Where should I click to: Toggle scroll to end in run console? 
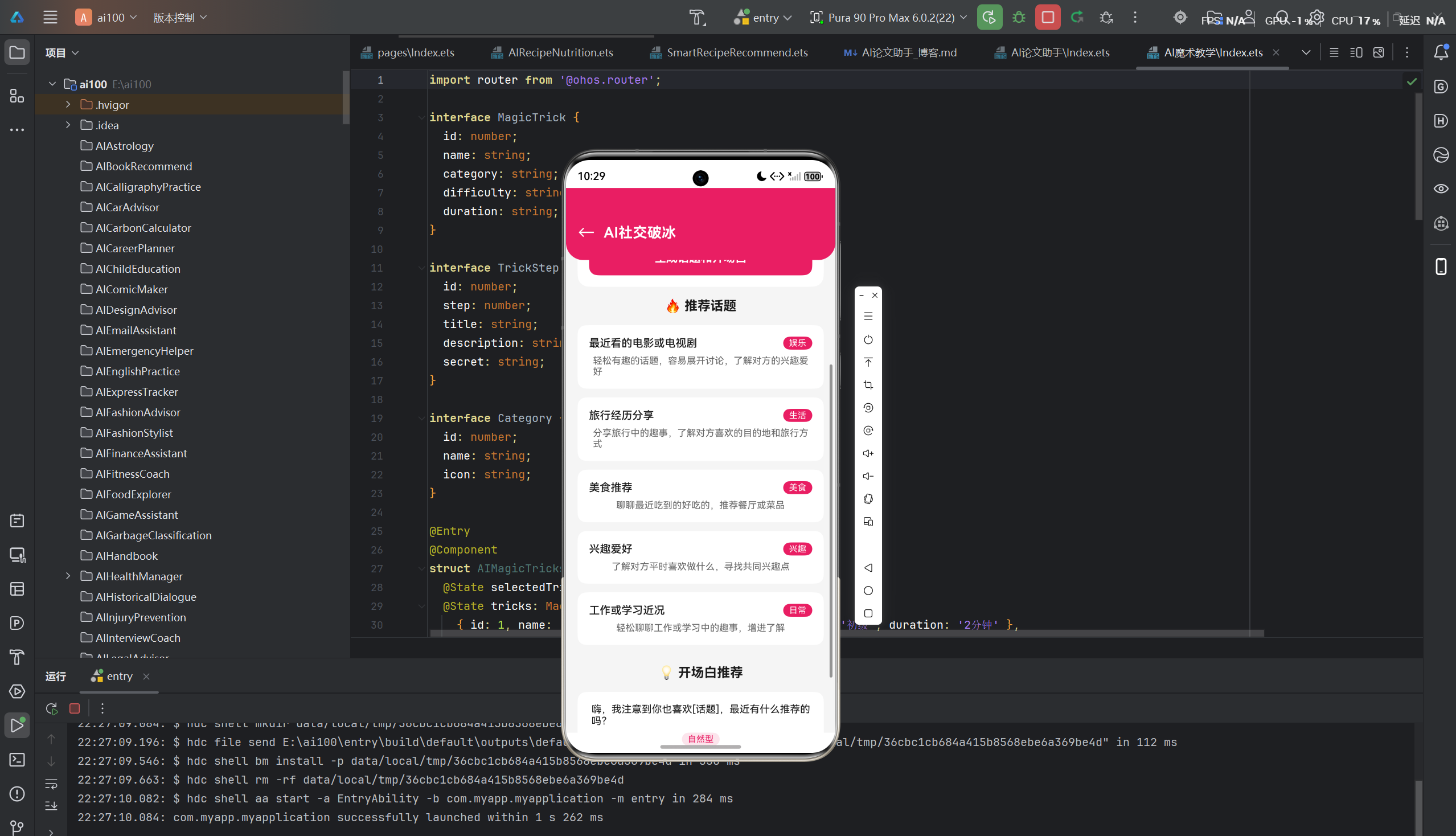(51, 806)
